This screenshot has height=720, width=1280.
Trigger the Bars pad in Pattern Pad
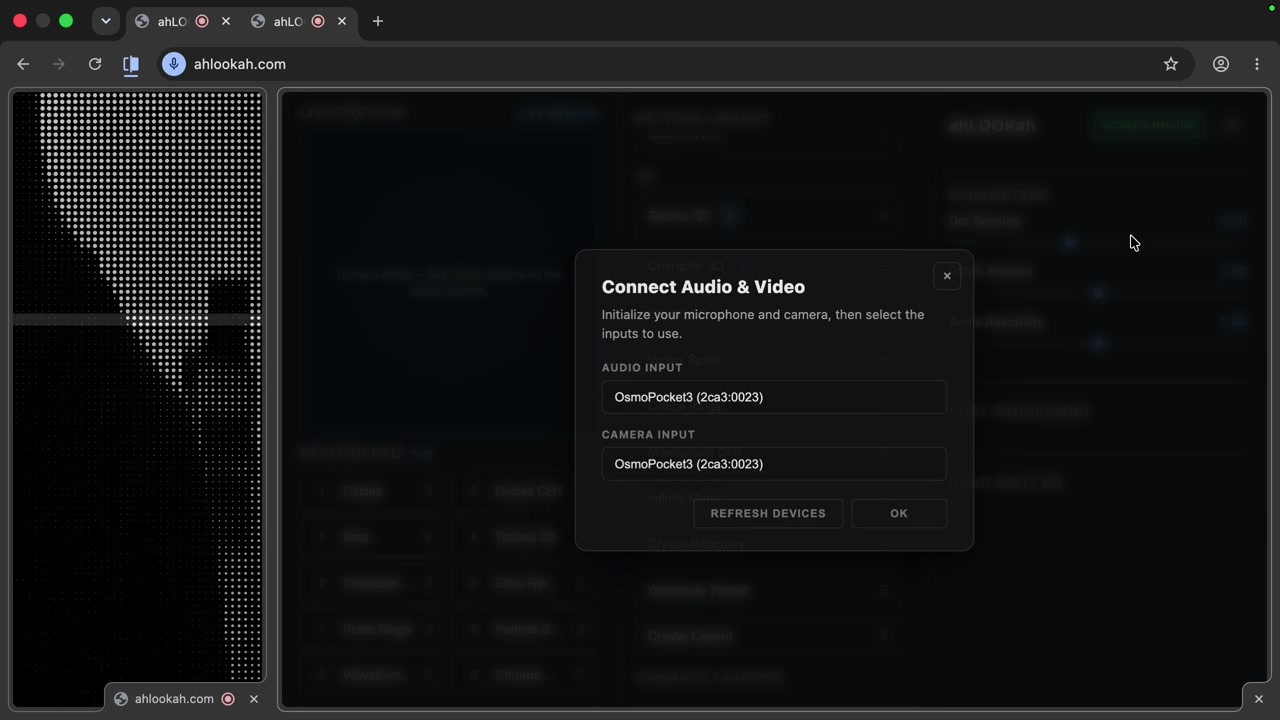coord(374,537)
